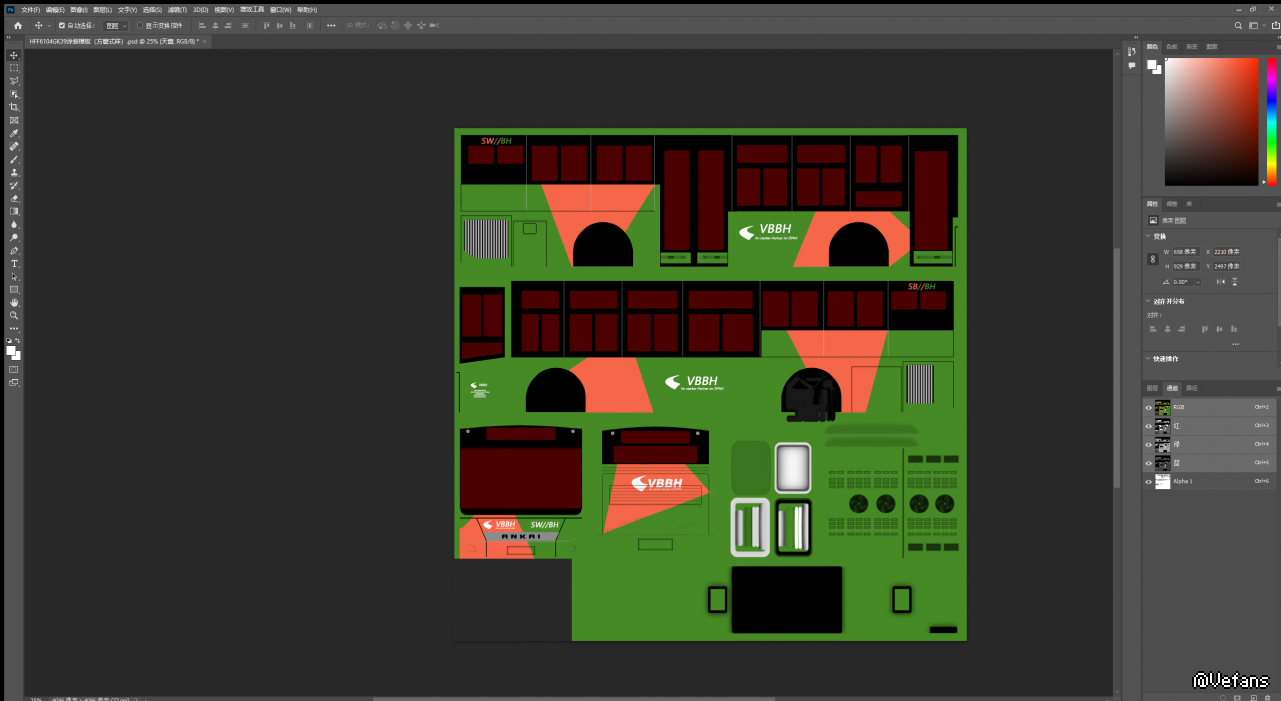Hide the Alpha 1 channel visibility
Screen dimensions: 1281x701
1148,481
